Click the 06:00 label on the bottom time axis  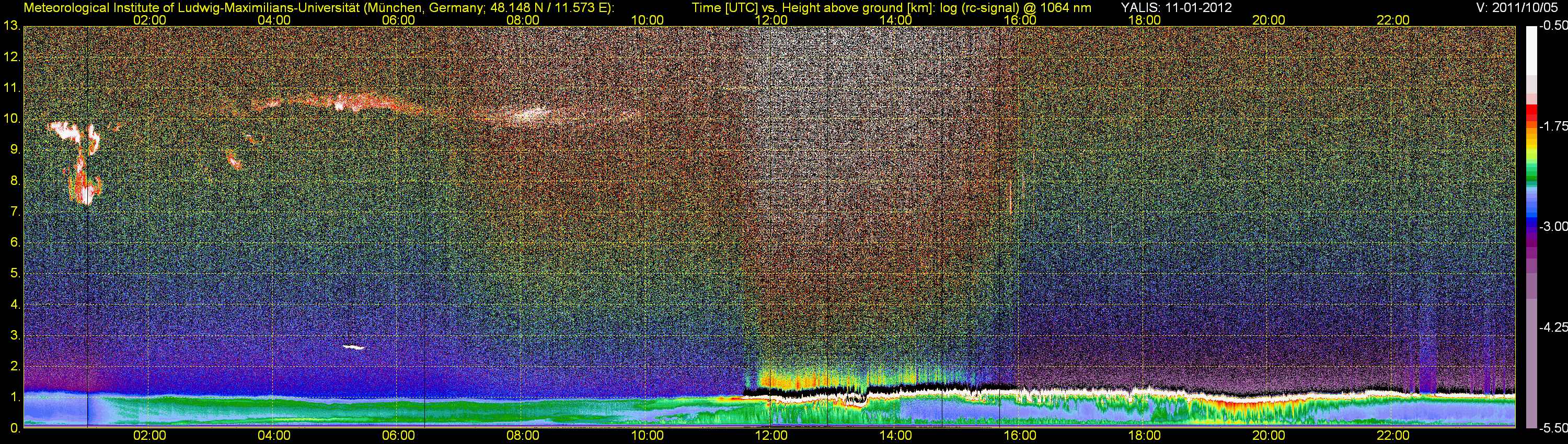click(398, 436)
